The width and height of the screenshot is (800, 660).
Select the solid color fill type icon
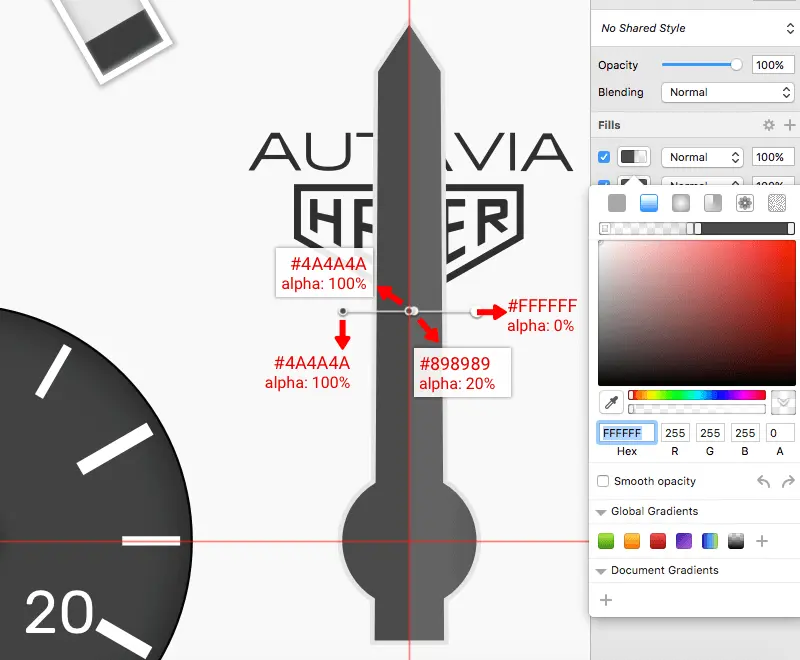(x=617, y=203)
